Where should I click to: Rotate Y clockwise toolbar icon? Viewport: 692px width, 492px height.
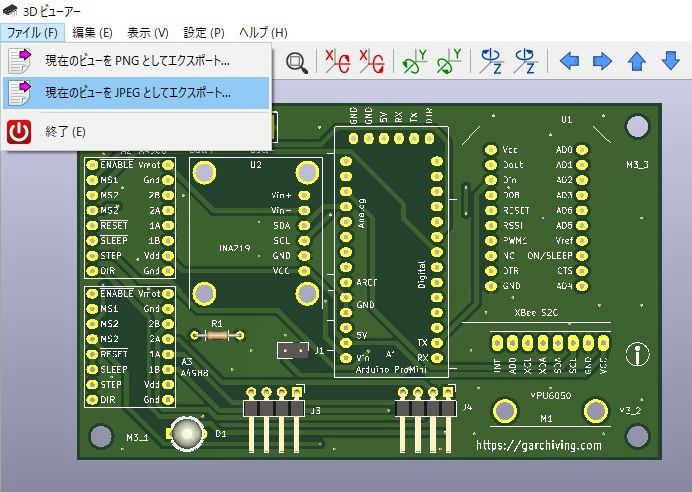pyautogui.click(x=415, y=61)
